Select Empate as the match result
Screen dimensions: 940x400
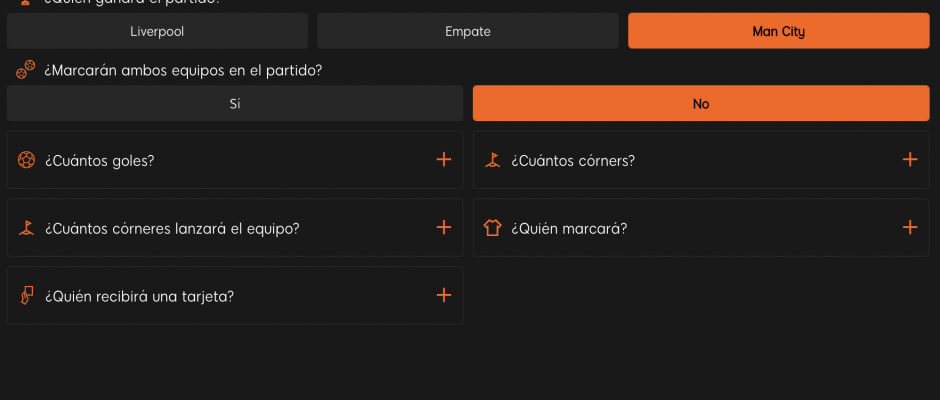coord(468,31)
